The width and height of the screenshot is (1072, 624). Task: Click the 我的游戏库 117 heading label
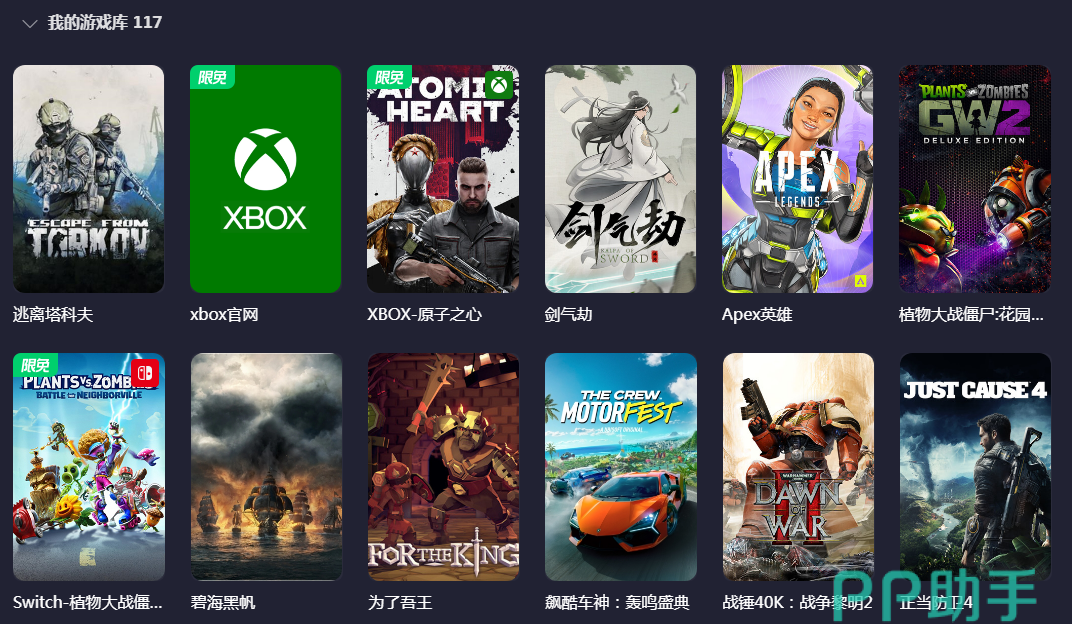[x=105, y=23]
